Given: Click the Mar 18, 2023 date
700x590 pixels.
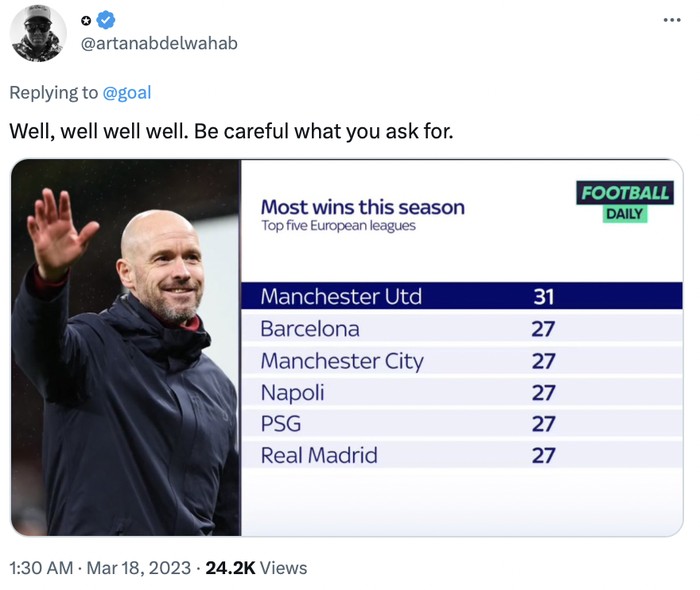Looking at the screenshot, I should (138, 568).
